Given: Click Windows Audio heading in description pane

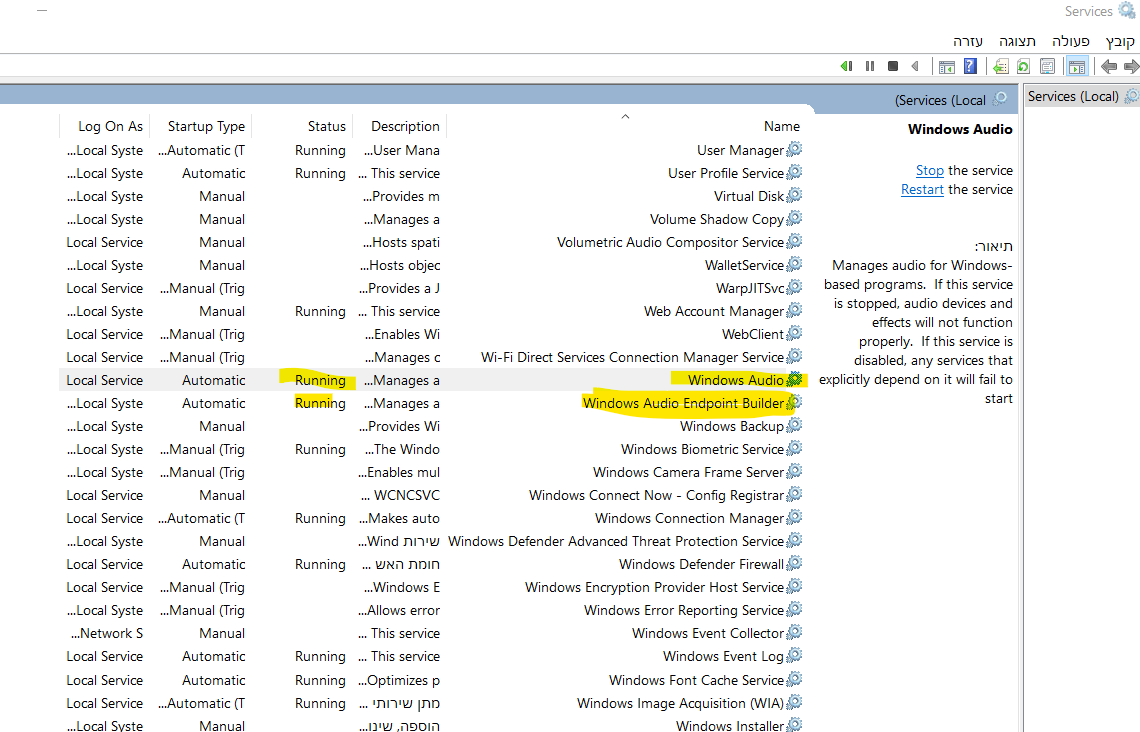Looking at the screenshot, I should pyautogui.click(x=960, y=129).
